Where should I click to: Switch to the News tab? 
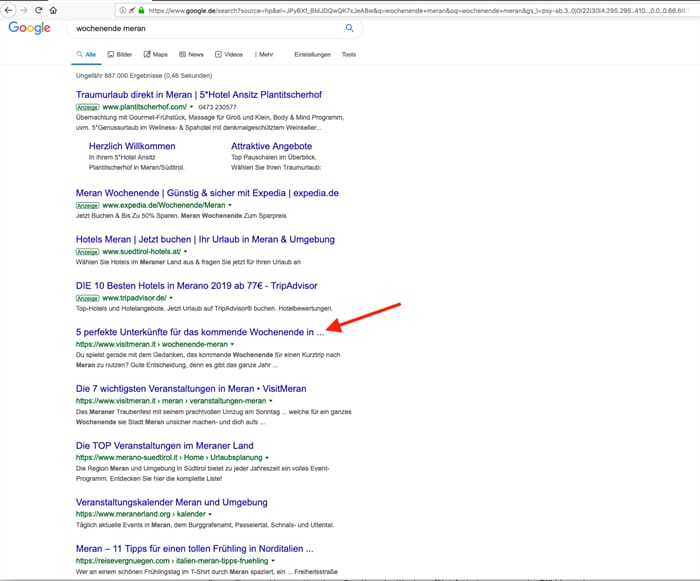(191, 54)
